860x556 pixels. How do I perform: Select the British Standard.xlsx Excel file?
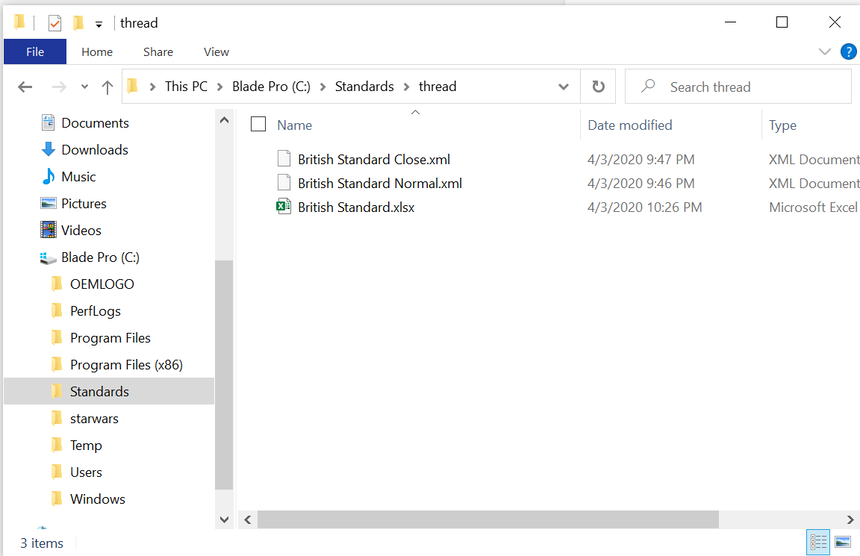coord(356,207)
